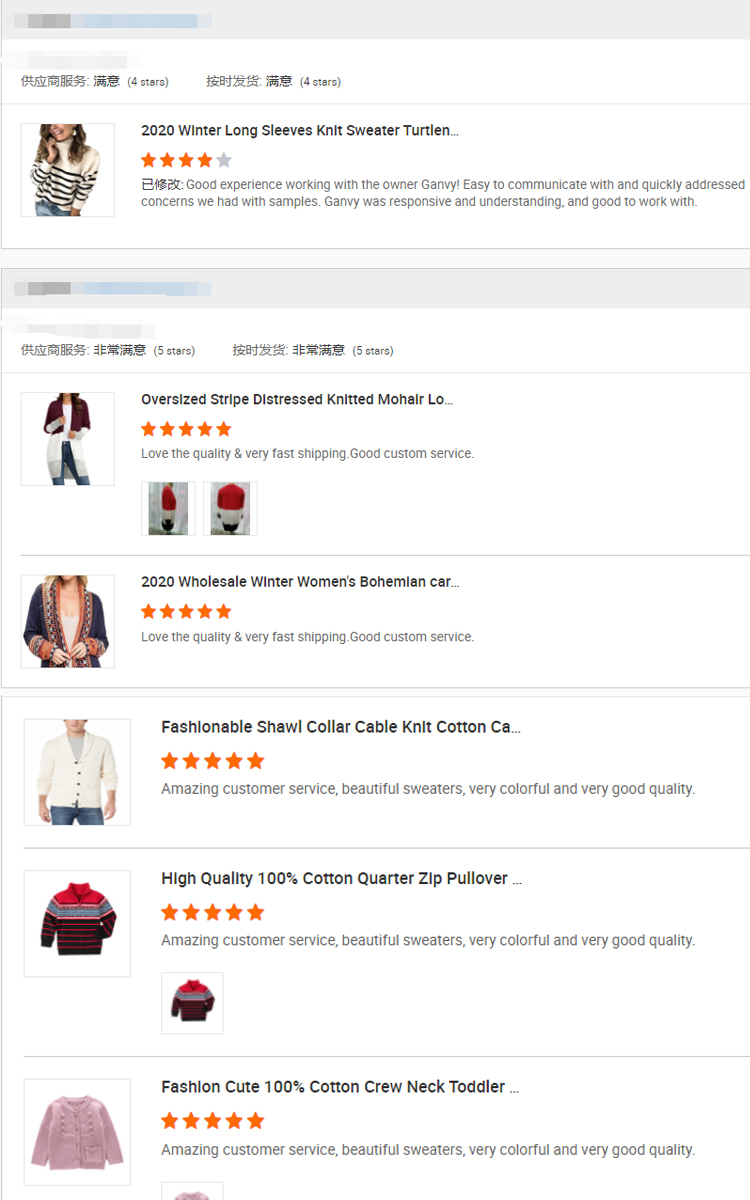Image resolution: width=750 pixels, height=1200 pixels.
Task: Click the 2020 Winter Long Sleeves Knit Sweater title
Action: coord(300,131)
